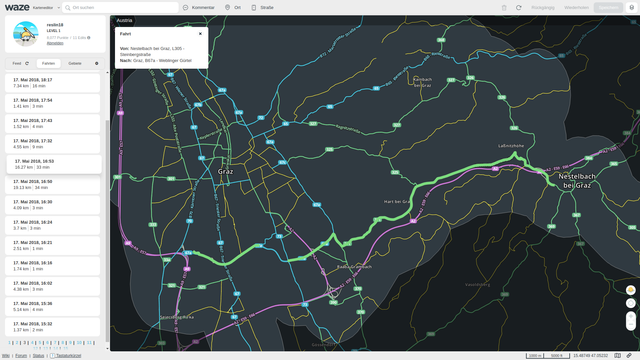Select drive '17. Mai 2018, 16:16'
640x360 pixels.
click(x=53, y=266)
